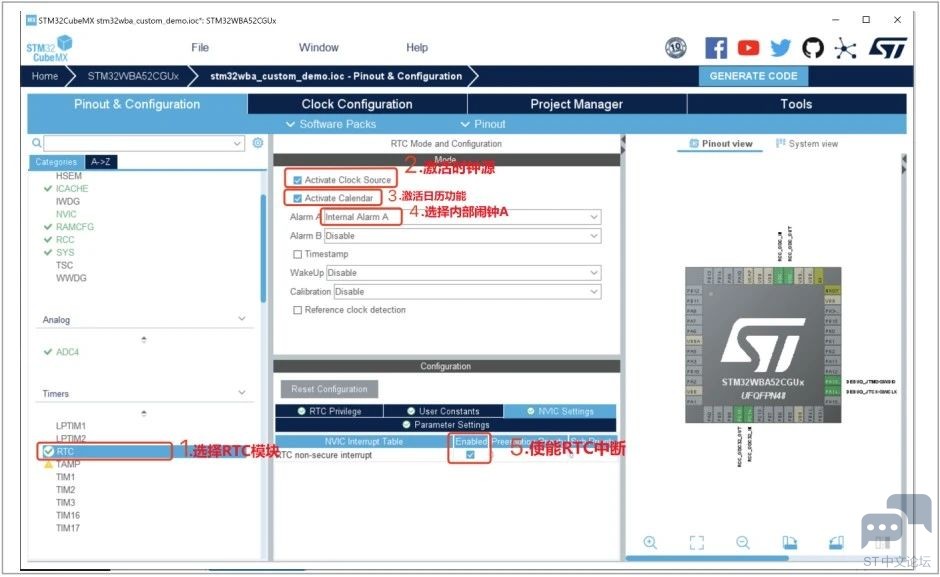Select Pinout & Configuration tab

click(137, 104)
